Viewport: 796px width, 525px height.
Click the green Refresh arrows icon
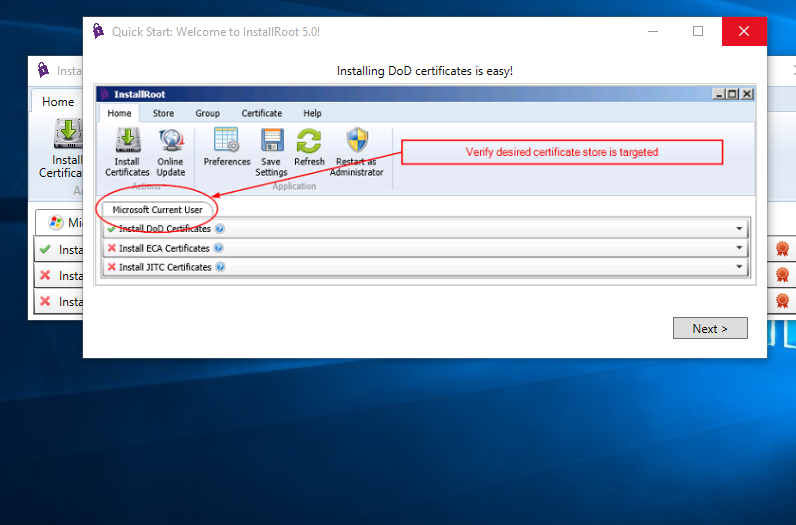point(309,140)
